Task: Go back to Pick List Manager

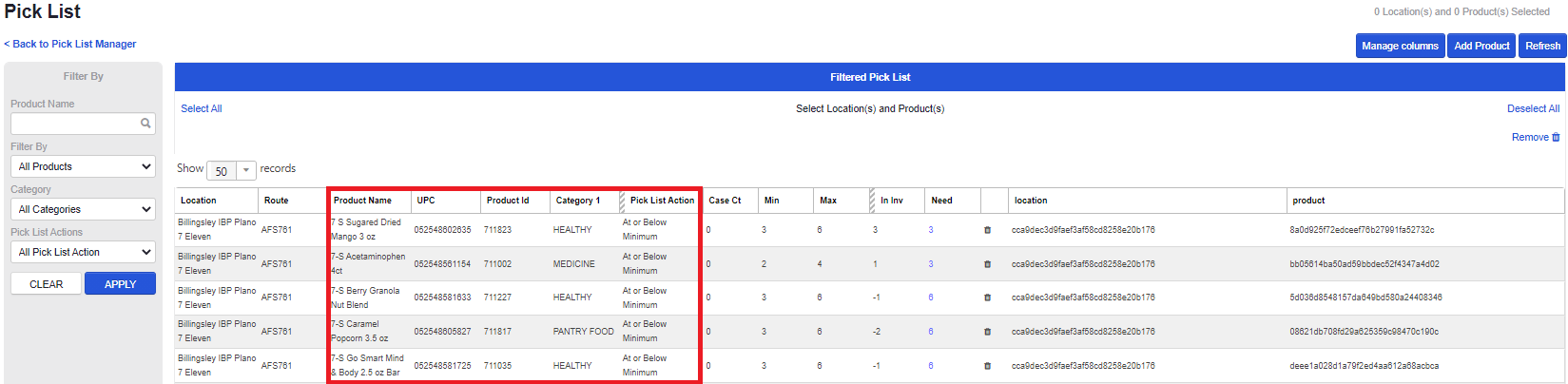Action: pyautogui.click(x=70, y=44)
